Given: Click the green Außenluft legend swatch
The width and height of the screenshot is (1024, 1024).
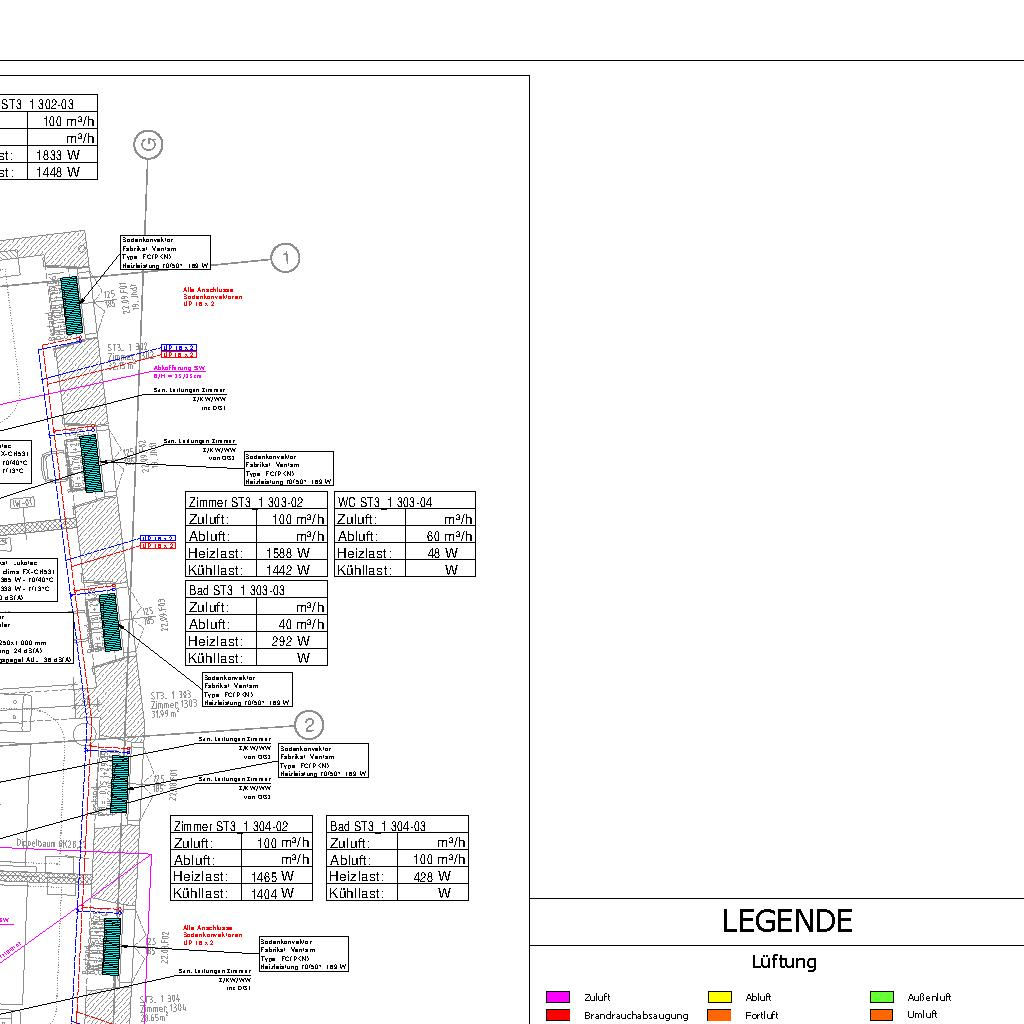Looking at the screenshot, I should coord(881,997).
